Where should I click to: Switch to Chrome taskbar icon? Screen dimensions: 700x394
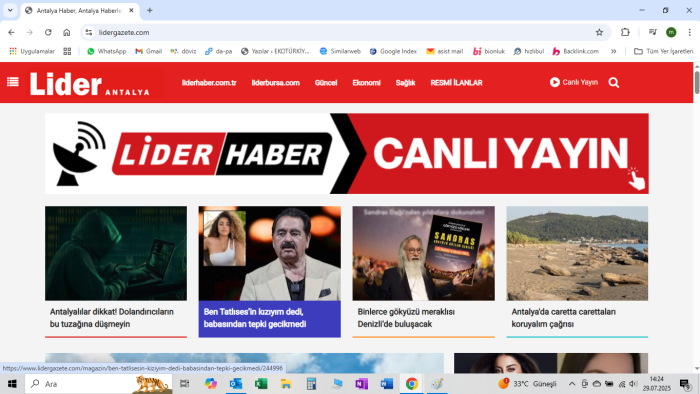(412, 384)
